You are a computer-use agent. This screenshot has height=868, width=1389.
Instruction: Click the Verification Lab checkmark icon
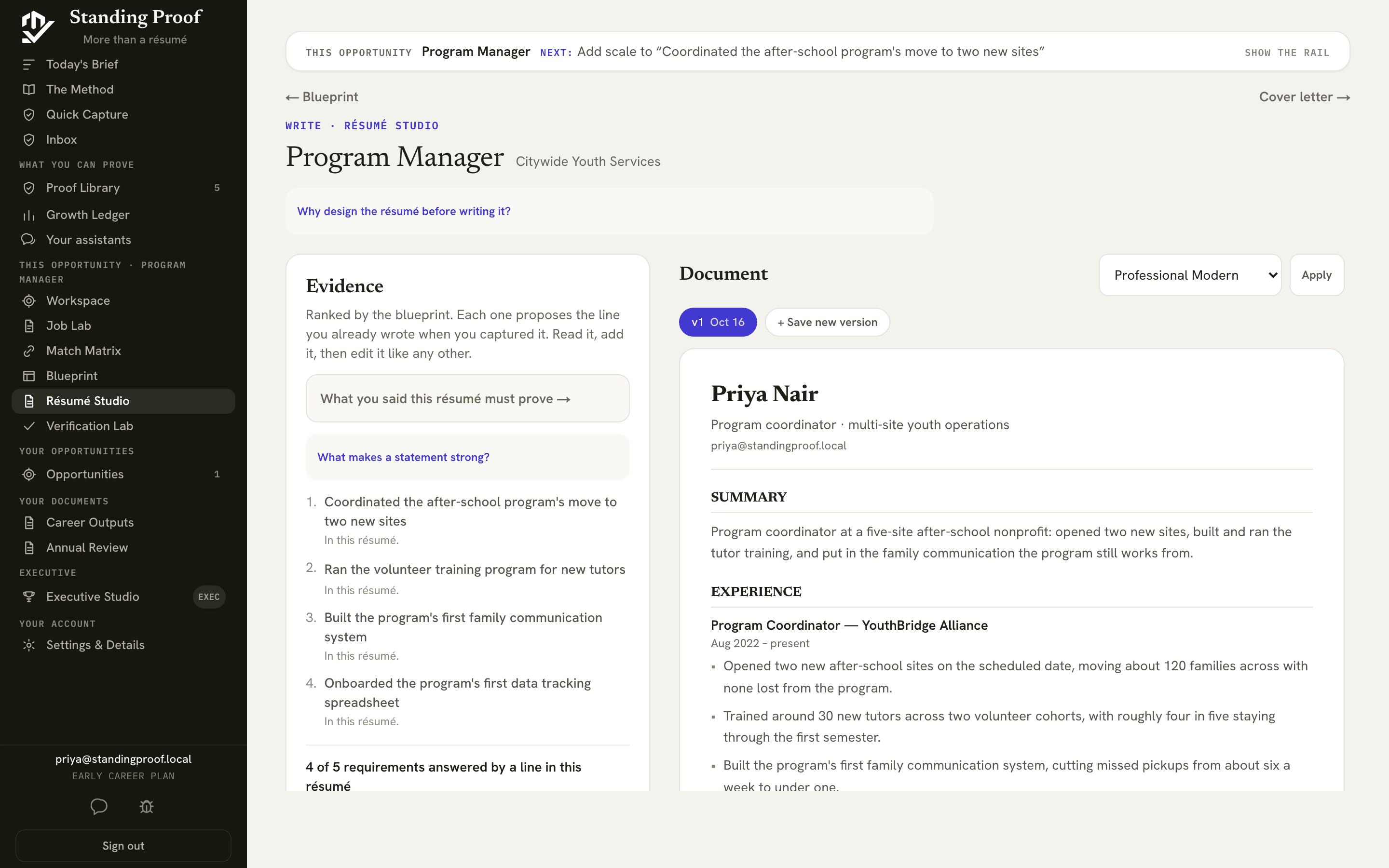(x=29, y=426)
